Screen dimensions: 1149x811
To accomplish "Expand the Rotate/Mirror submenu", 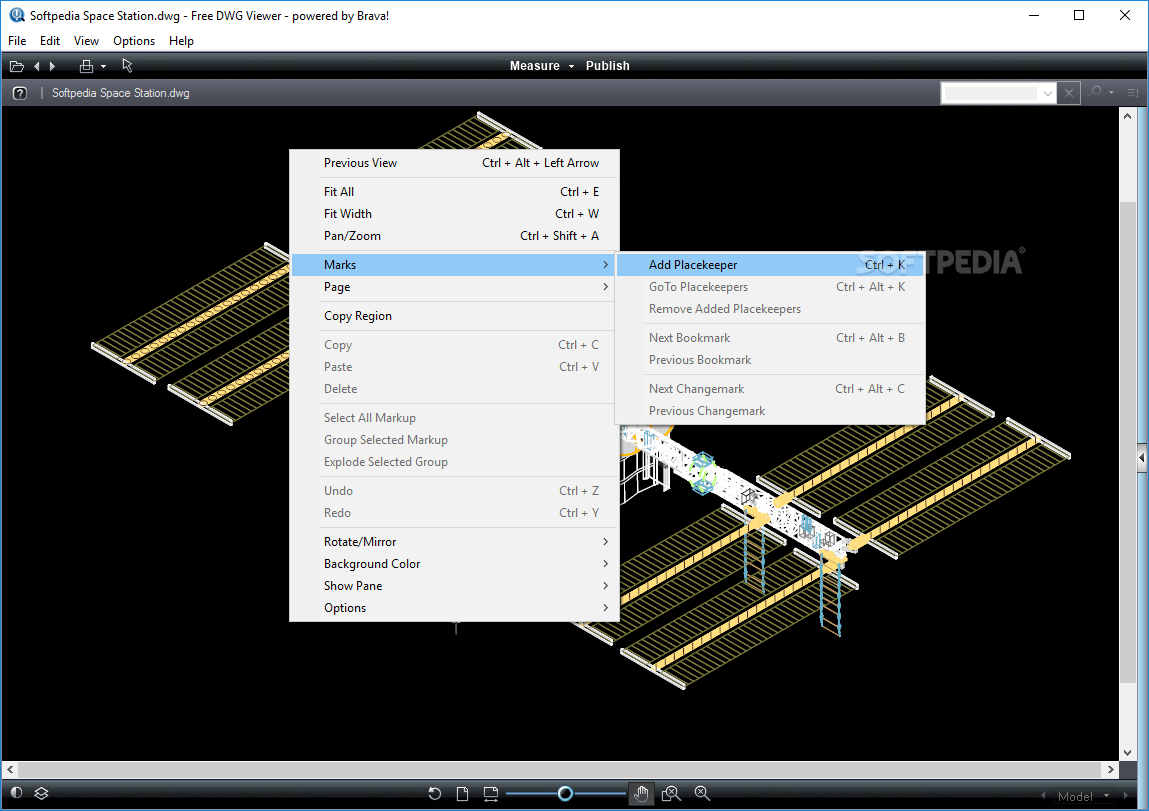I will pyautogui.click(x=454, y=541).
